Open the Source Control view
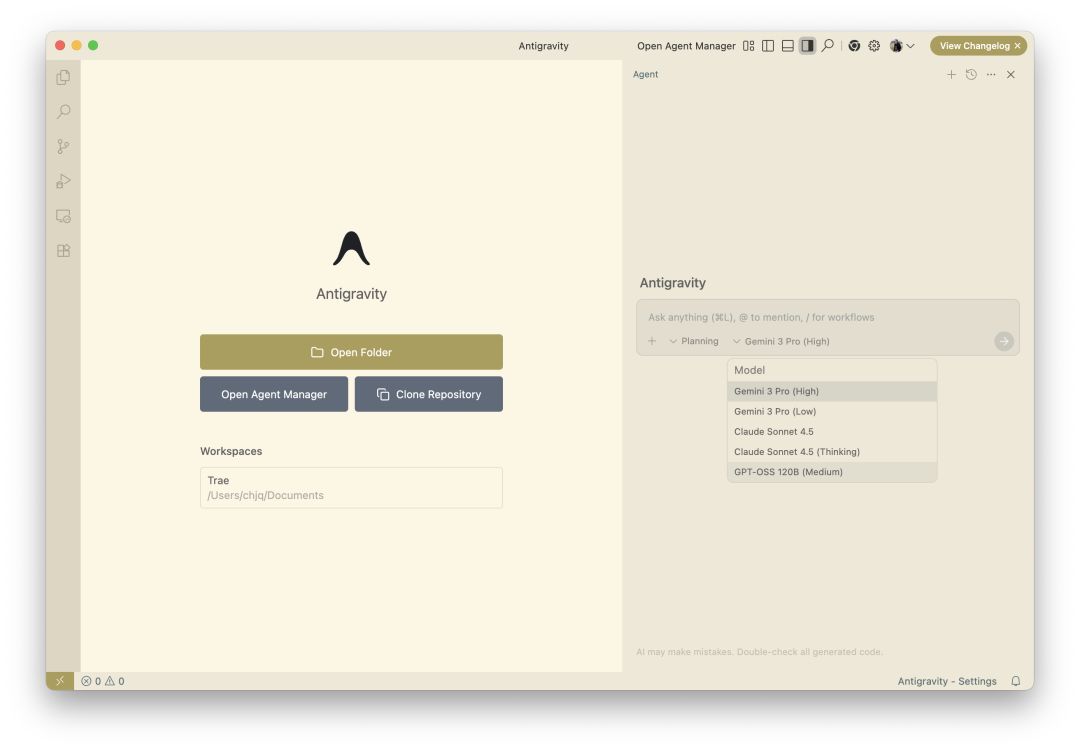The height and width of the screenshot is (751, 1080). pos(63,146)
